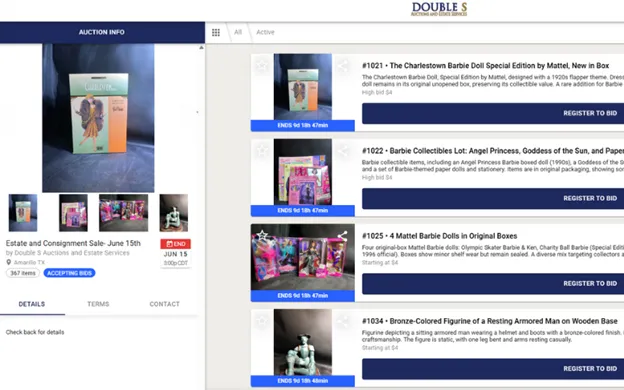The width and height of the screenshot is (624, 390).
Task: Open Estate and Consignment Sale title
Action: coord(73,243)
